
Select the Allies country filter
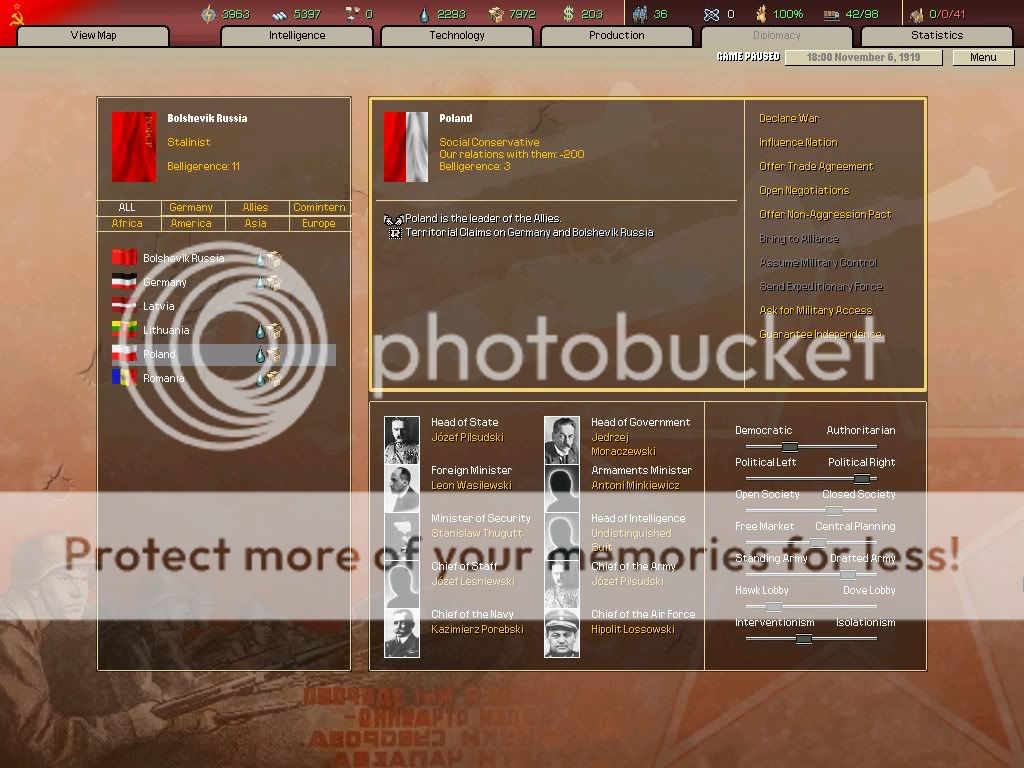click(x=255, y=208)
